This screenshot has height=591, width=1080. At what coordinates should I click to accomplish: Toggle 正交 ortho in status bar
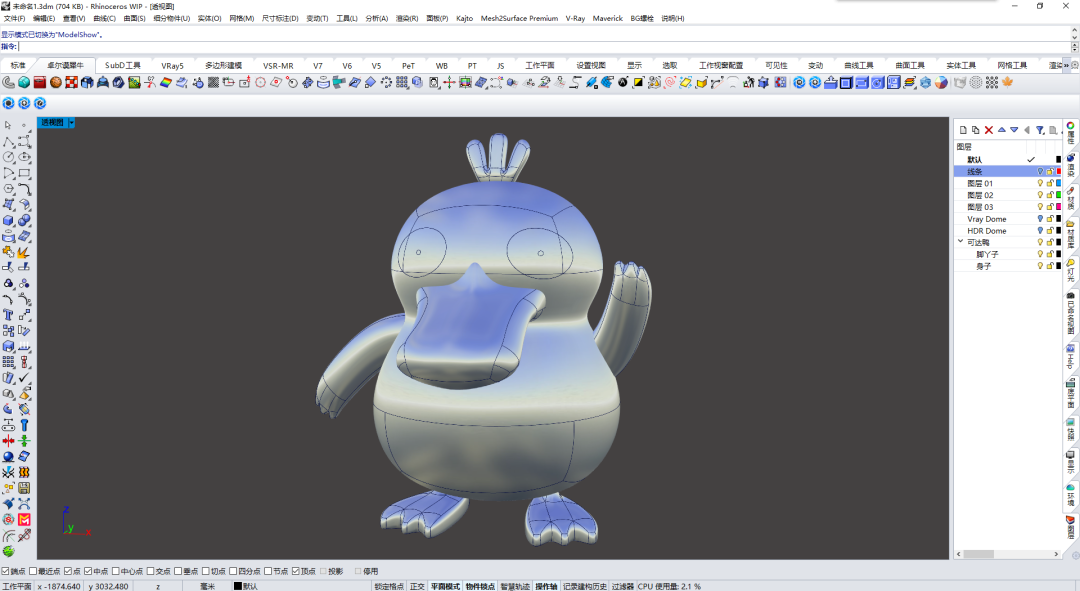(417, 586)
